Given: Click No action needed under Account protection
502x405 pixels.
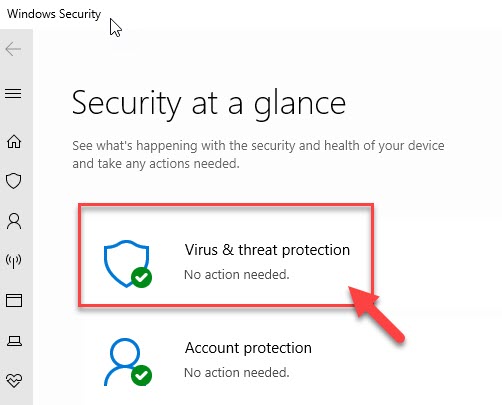Looking at the screenshot, I should click(x=237, y=373).
